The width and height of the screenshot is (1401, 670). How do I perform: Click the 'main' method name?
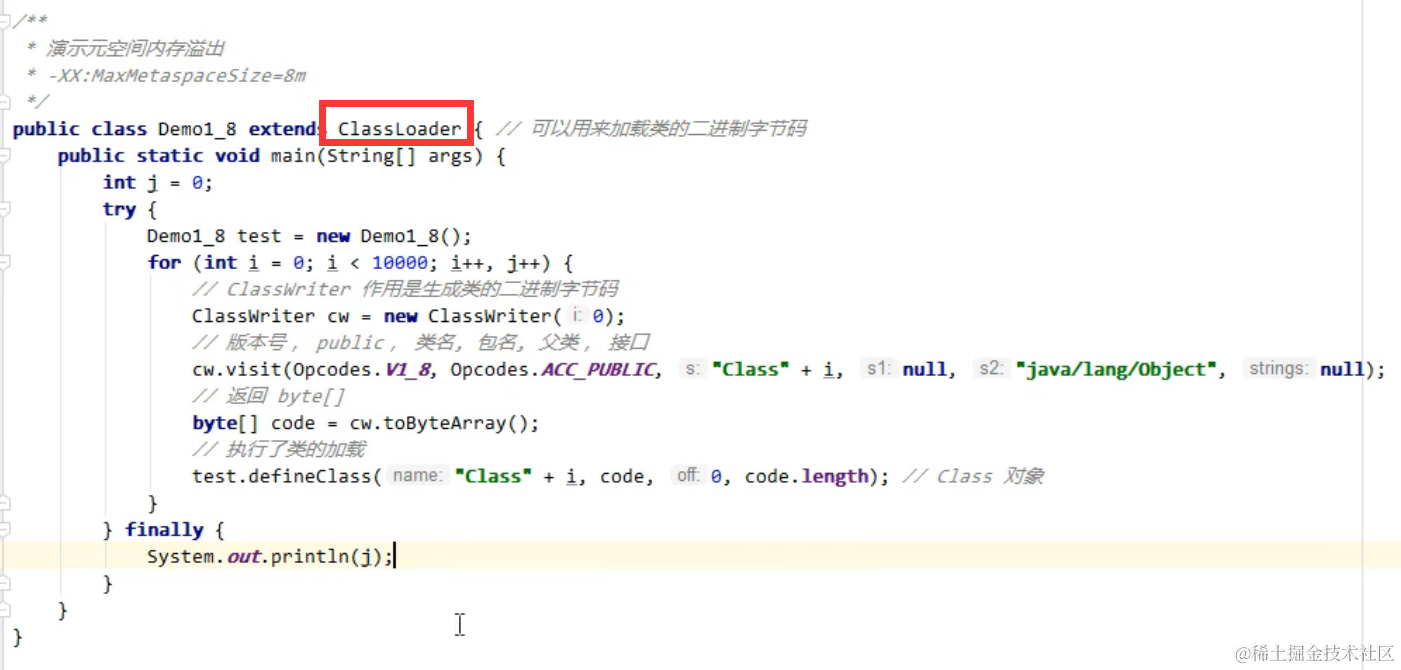[293, 156]
